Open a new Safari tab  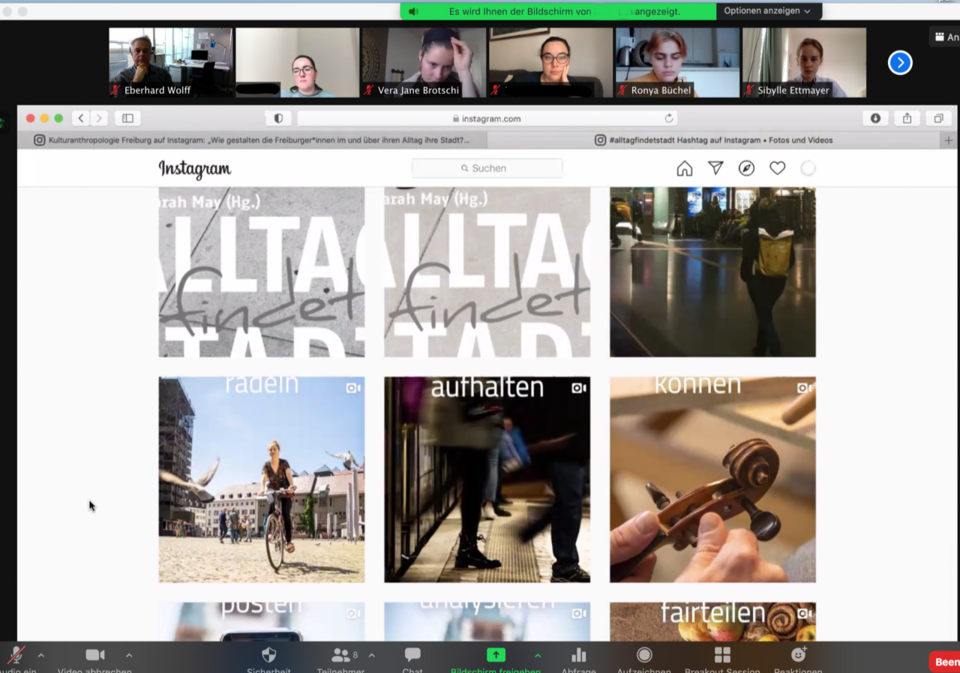tap(948, 140)
